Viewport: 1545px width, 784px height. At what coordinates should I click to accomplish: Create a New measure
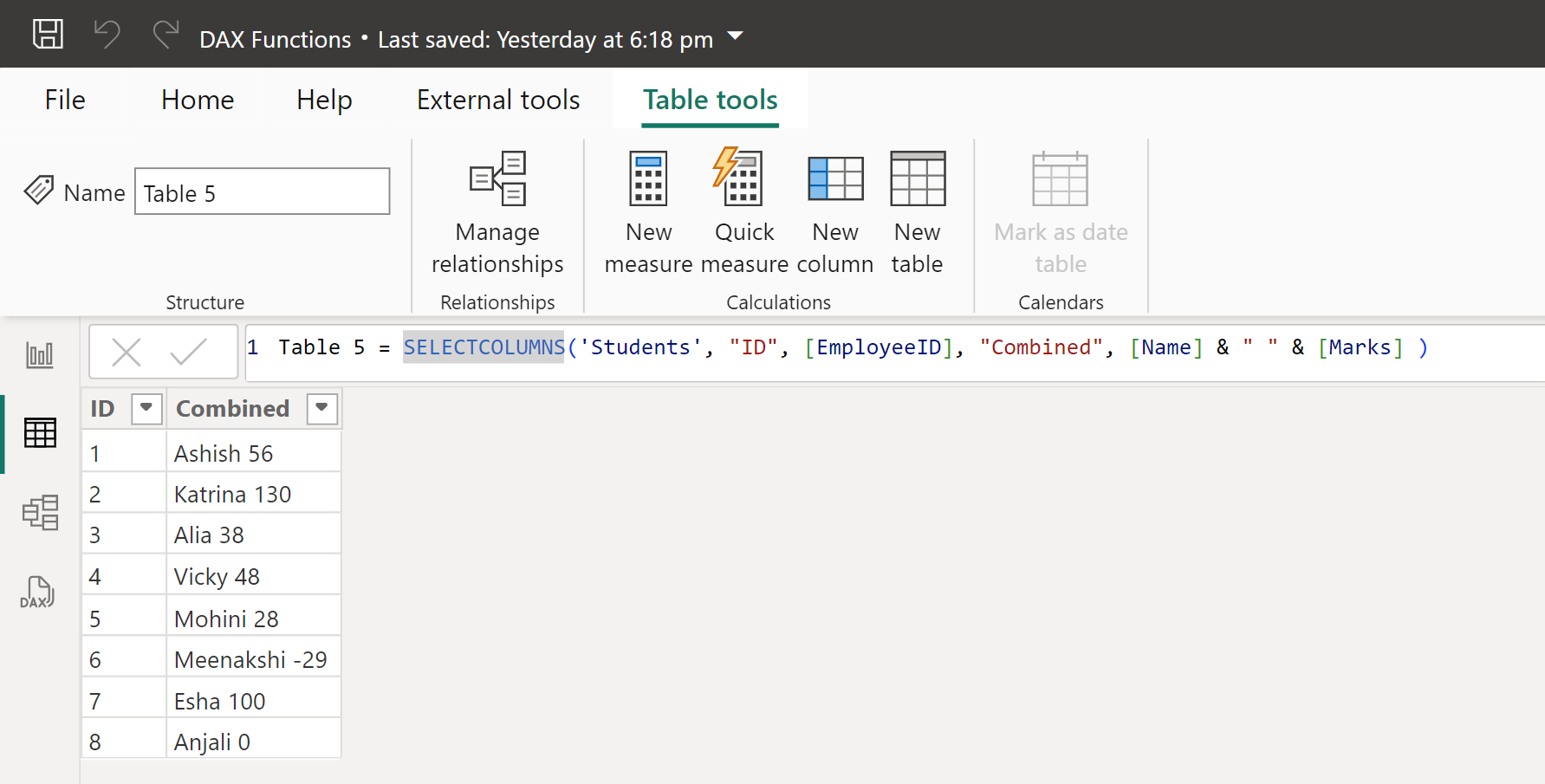(x=648, y=213)
